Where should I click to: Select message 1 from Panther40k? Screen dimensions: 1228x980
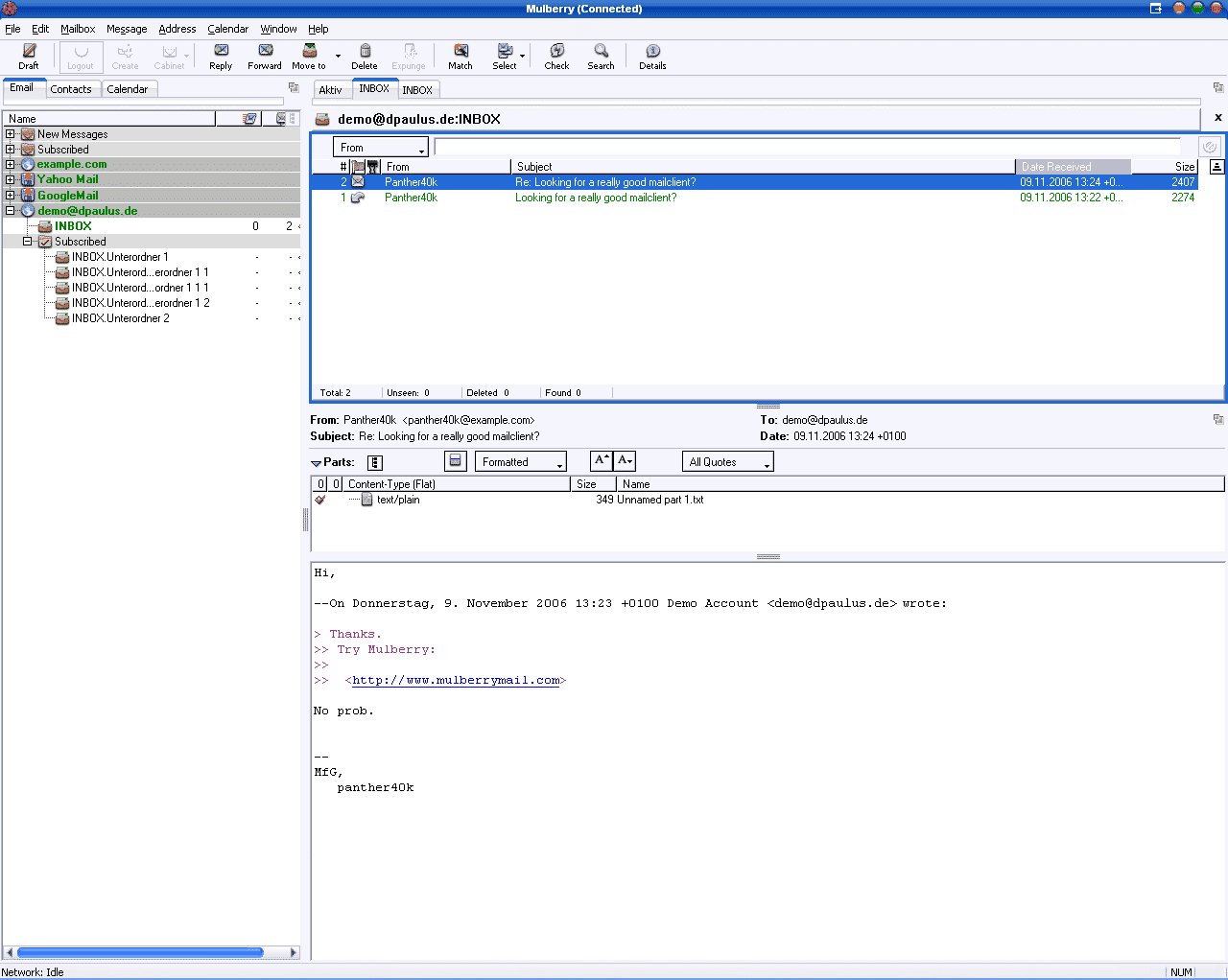[754, 198]
